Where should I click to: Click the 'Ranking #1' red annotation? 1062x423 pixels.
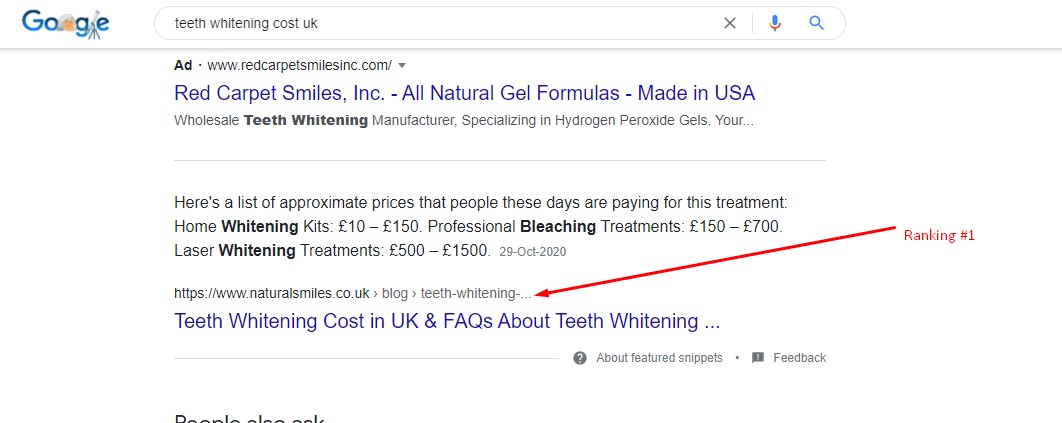pos(938,236)
